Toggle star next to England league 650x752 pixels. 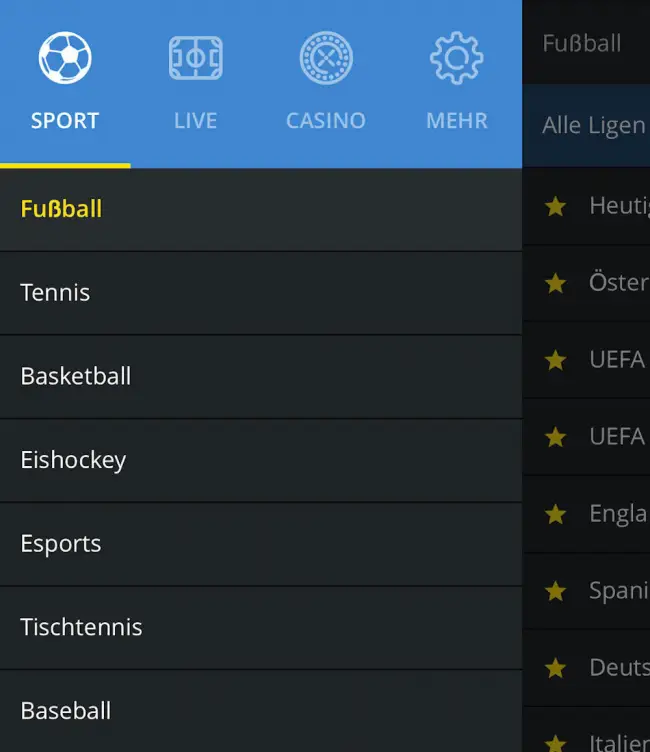555,515
